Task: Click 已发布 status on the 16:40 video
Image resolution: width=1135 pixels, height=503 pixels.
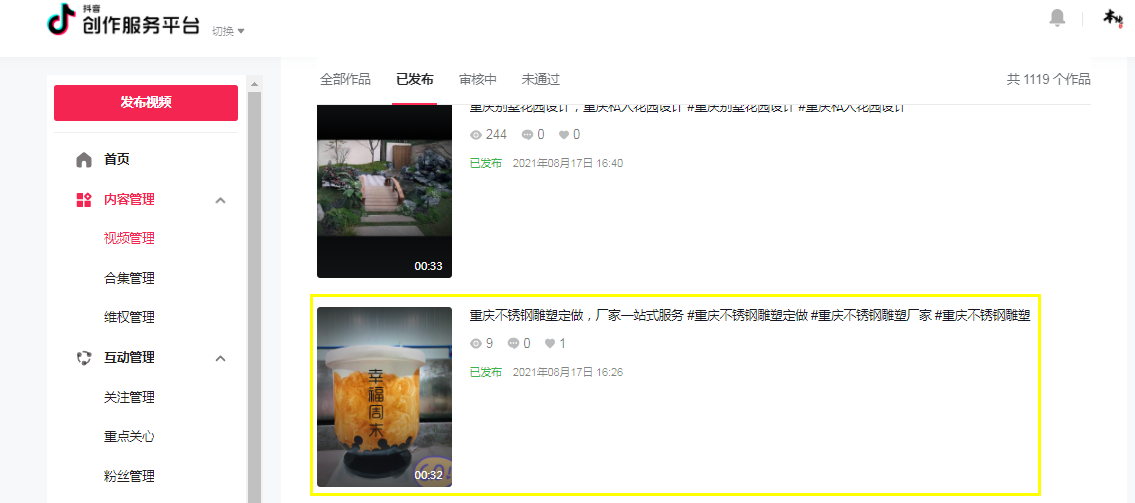Action: [x=486, y=164]
